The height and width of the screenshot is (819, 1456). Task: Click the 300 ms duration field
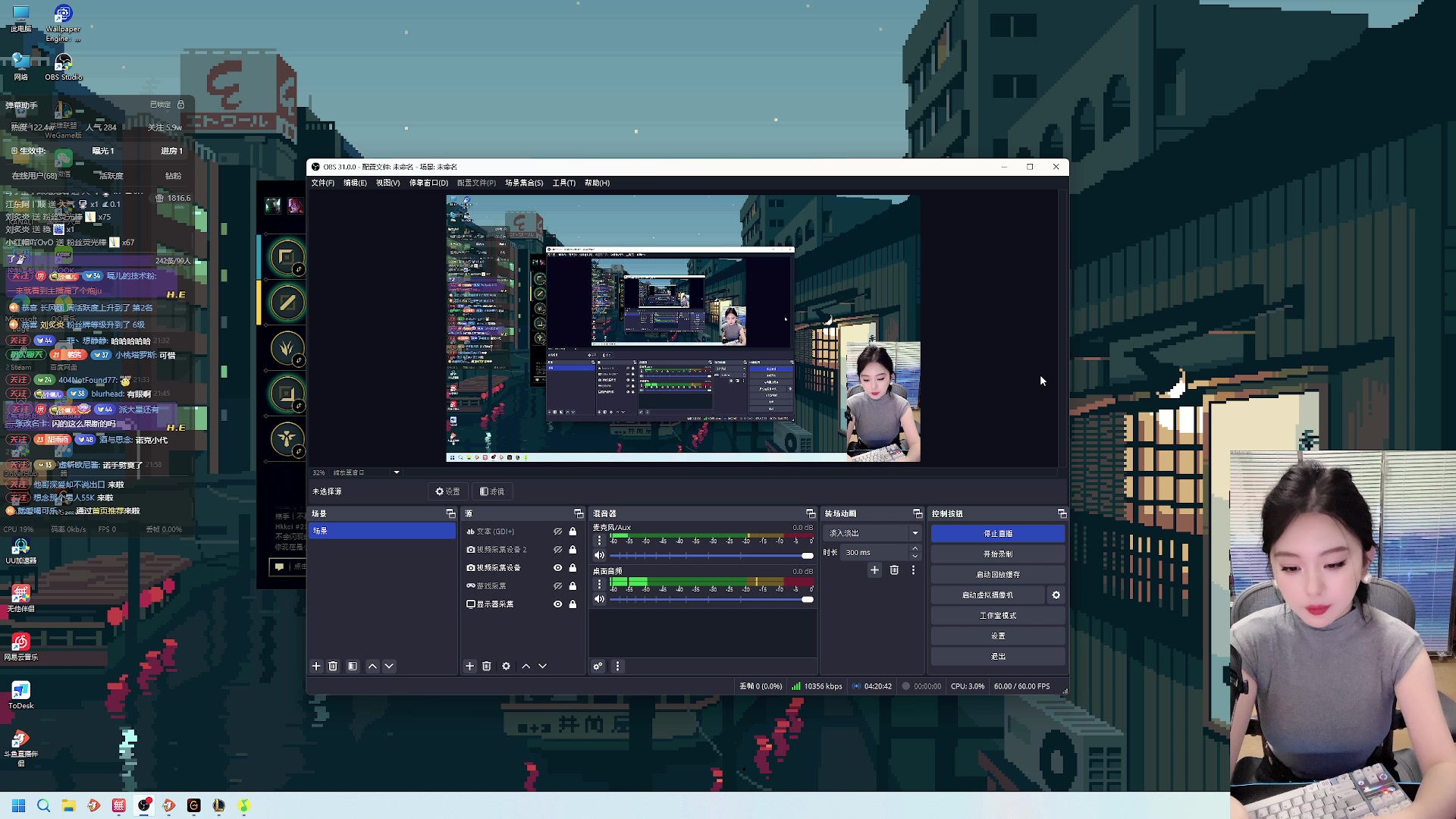click(x=874, y=553)
